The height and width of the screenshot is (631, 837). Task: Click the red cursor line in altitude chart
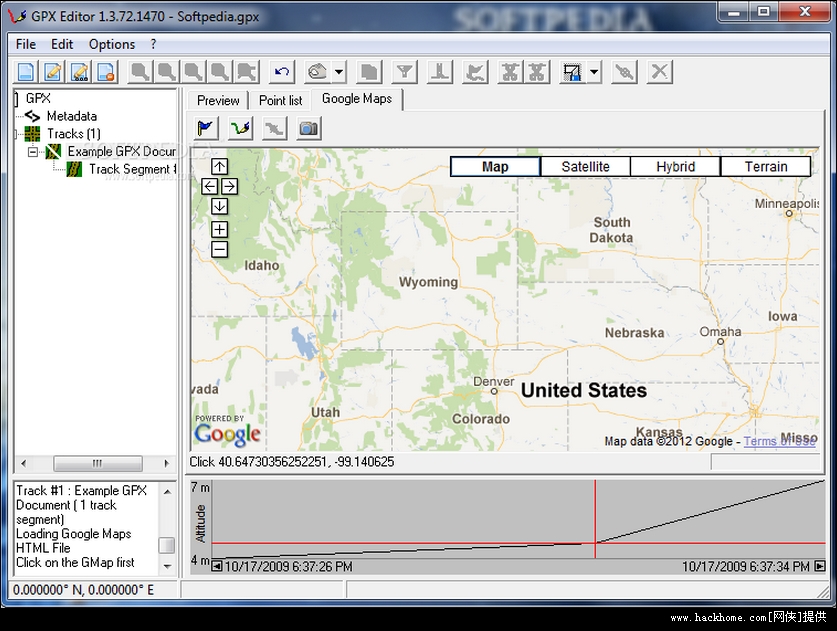[x=595, y=519]
